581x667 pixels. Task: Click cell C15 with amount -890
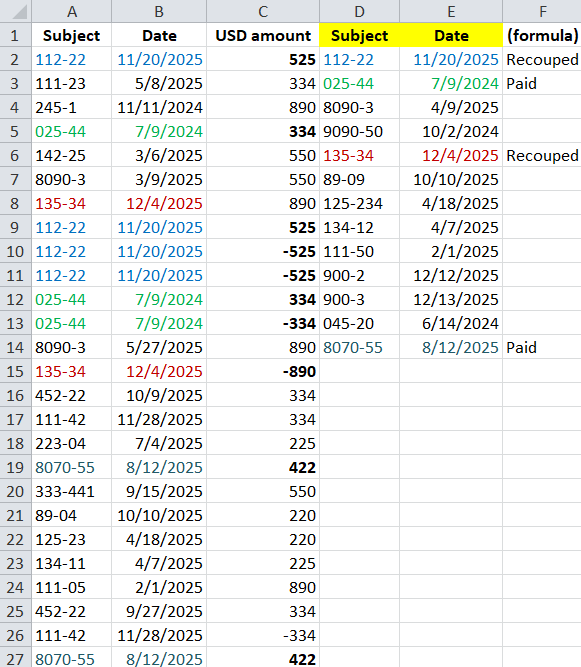point(263,371)
